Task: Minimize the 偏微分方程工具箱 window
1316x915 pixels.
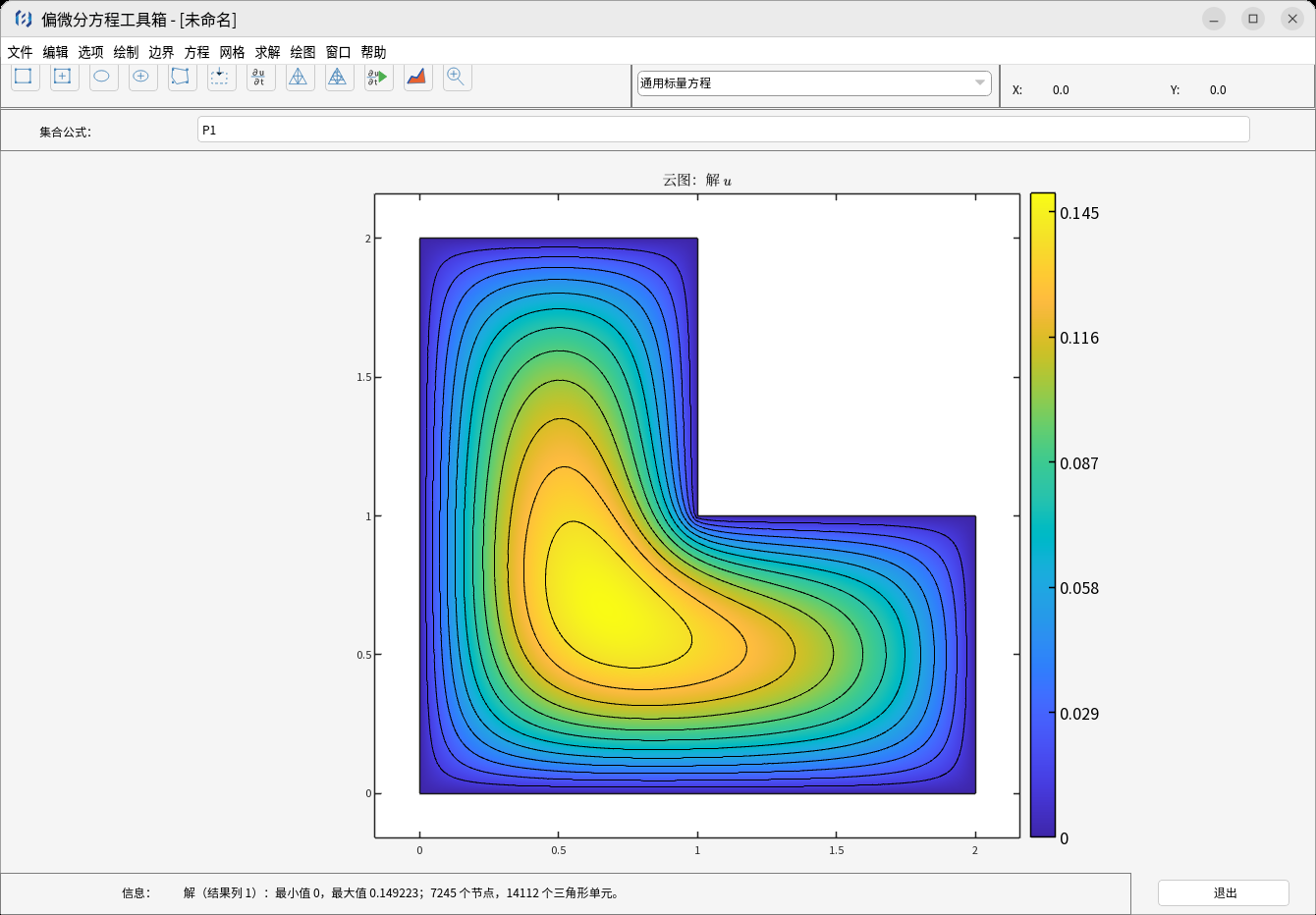Action: coord(1214,19)
